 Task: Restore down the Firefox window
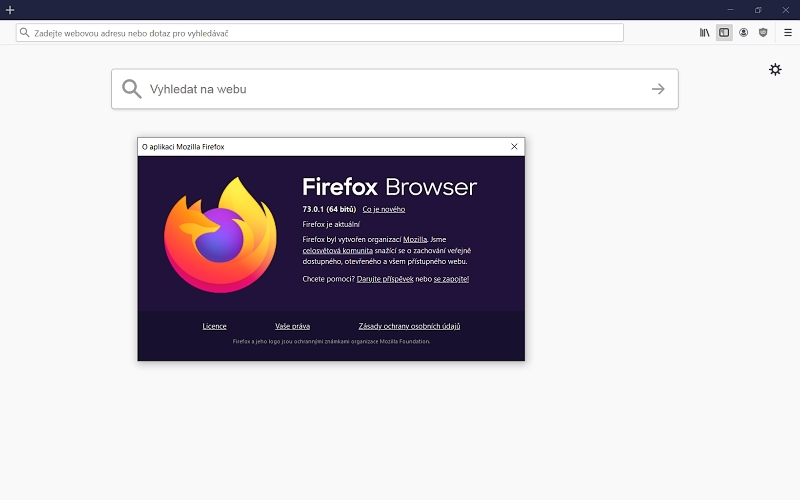pyautogui.click(x=758, y=10)
